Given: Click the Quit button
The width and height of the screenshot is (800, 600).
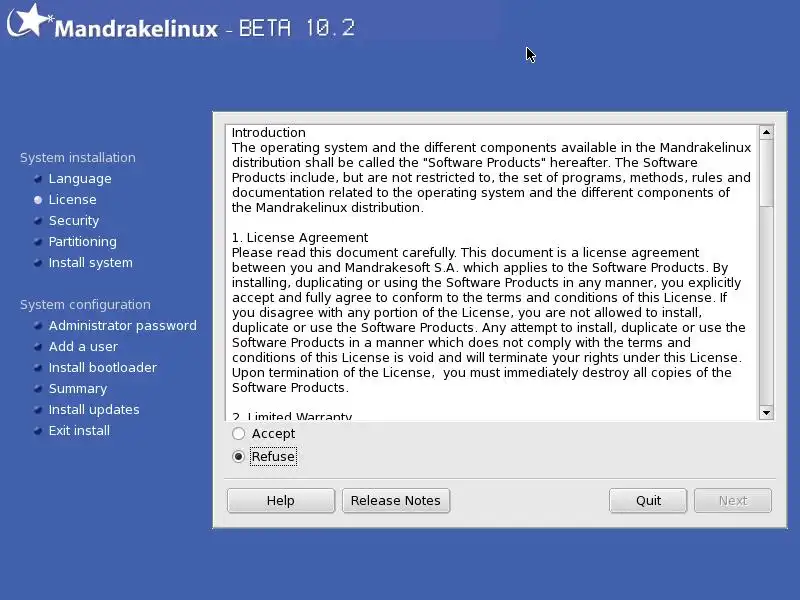Looking at the screenshot, I should point(648,501).
